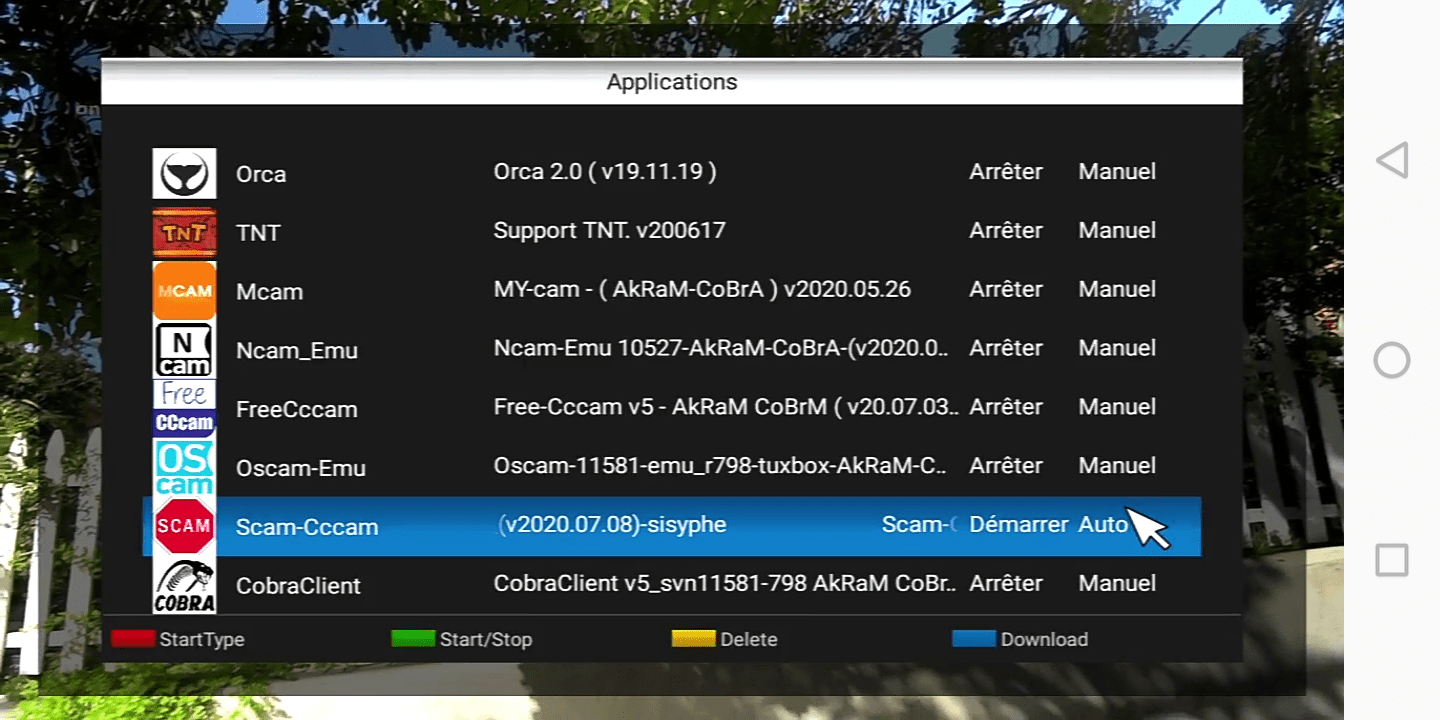1440x720 pixels.
Task: Select the CobraClient application name
Action: [298, 586]
